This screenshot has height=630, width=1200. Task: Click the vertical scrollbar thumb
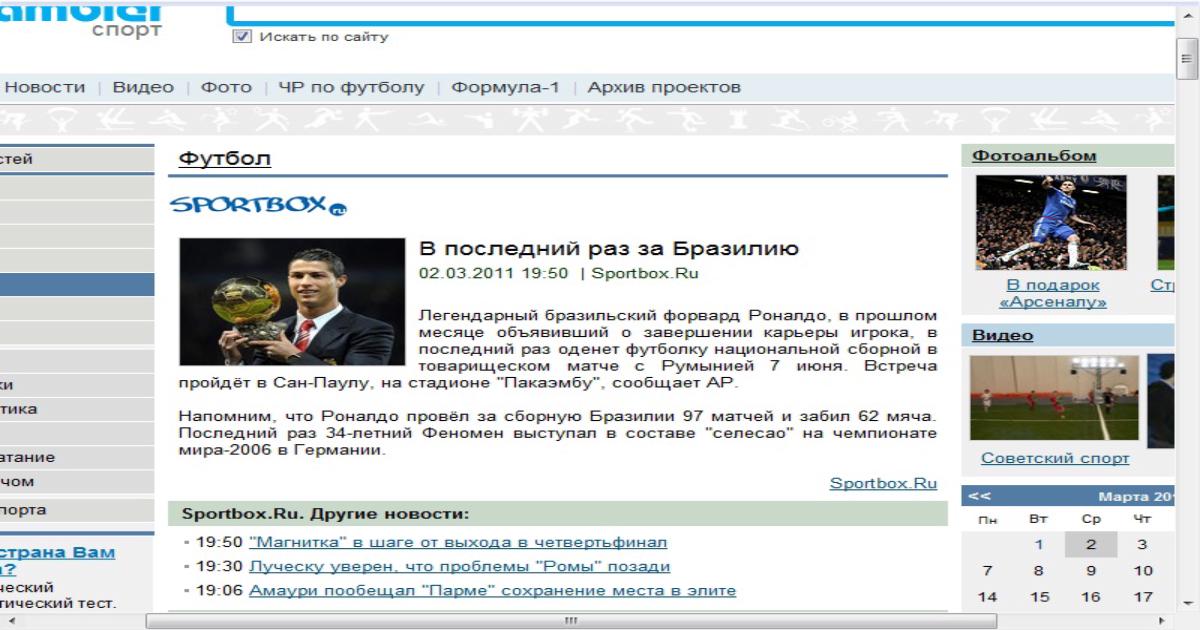pos(1188,58)
